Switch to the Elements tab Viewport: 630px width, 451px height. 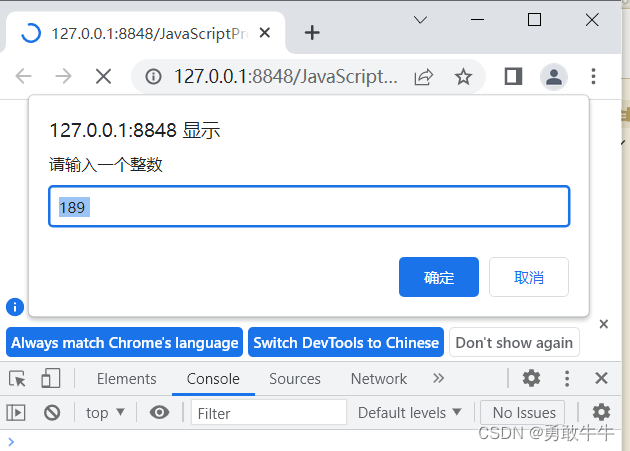tap(127, 379)
